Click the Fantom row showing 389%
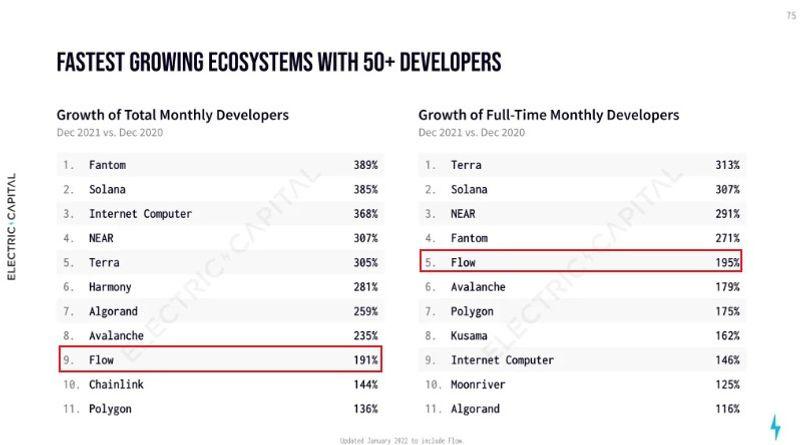The width and height of the screenshot is (800, 445). (x=219, y=164)
